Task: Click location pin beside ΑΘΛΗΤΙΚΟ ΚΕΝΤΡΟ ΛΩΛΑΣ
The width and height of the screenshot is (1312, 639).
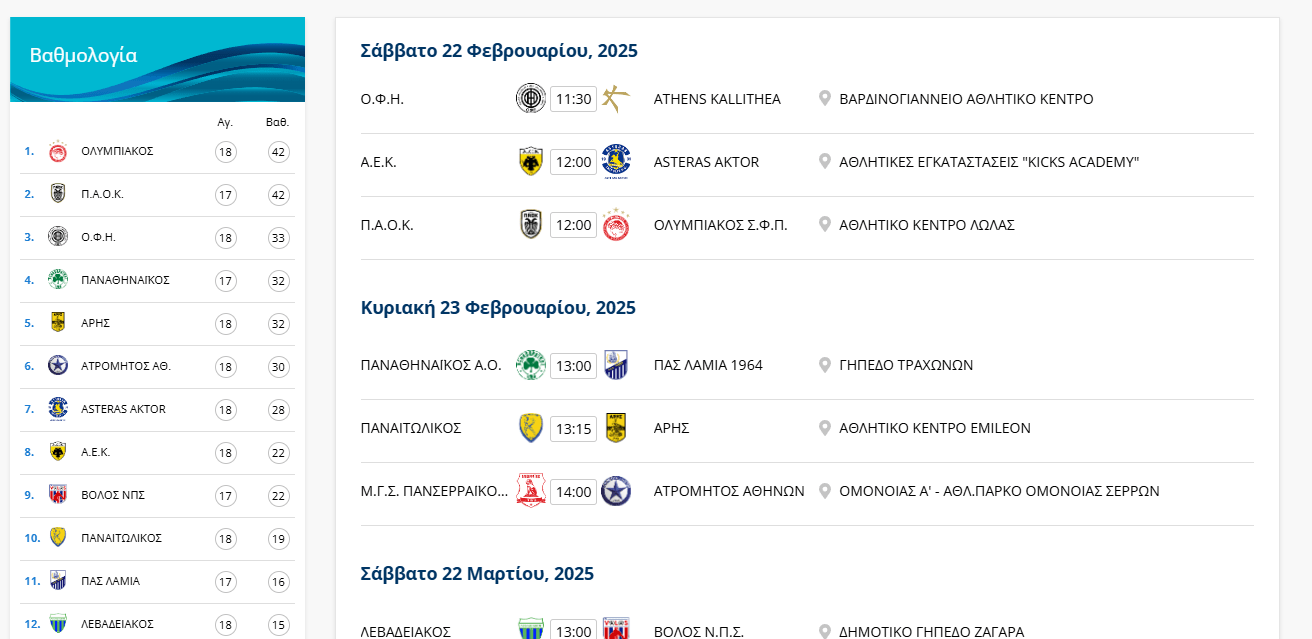Action: tap(825, 225)
